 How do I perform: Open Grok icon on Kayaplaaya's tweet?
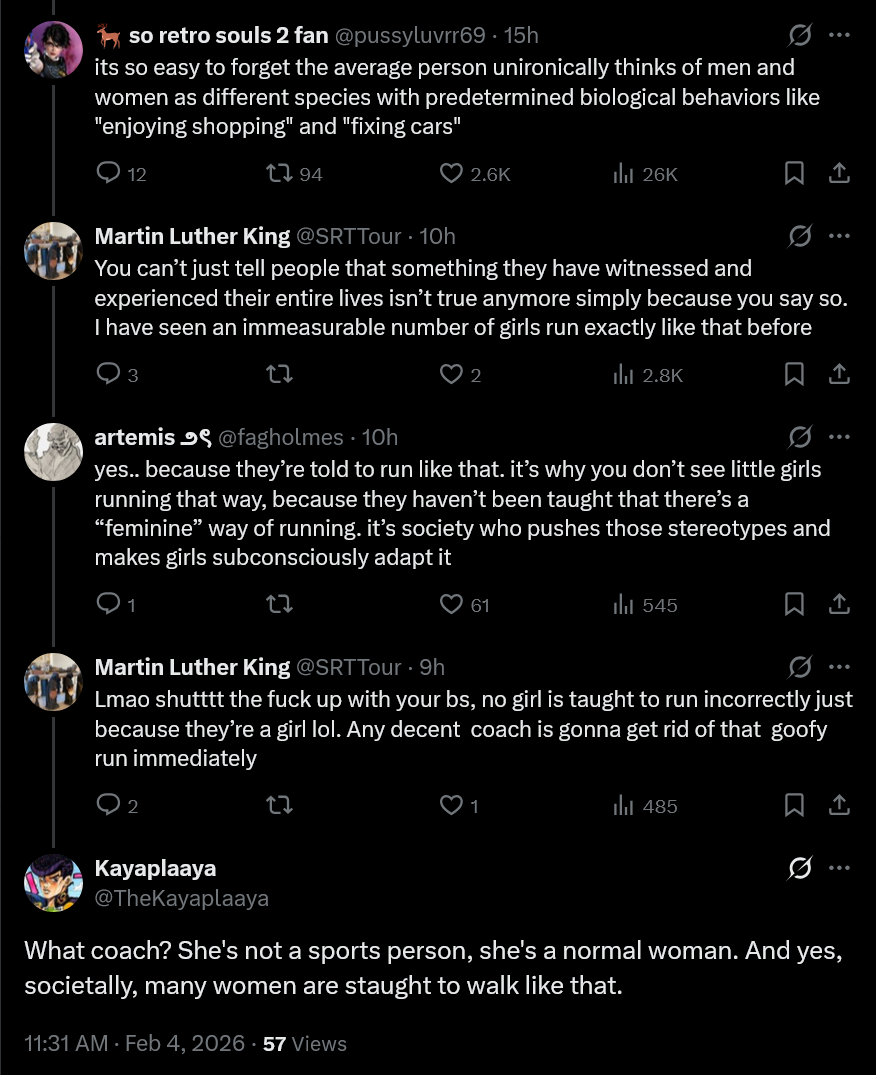pos(800,868)
